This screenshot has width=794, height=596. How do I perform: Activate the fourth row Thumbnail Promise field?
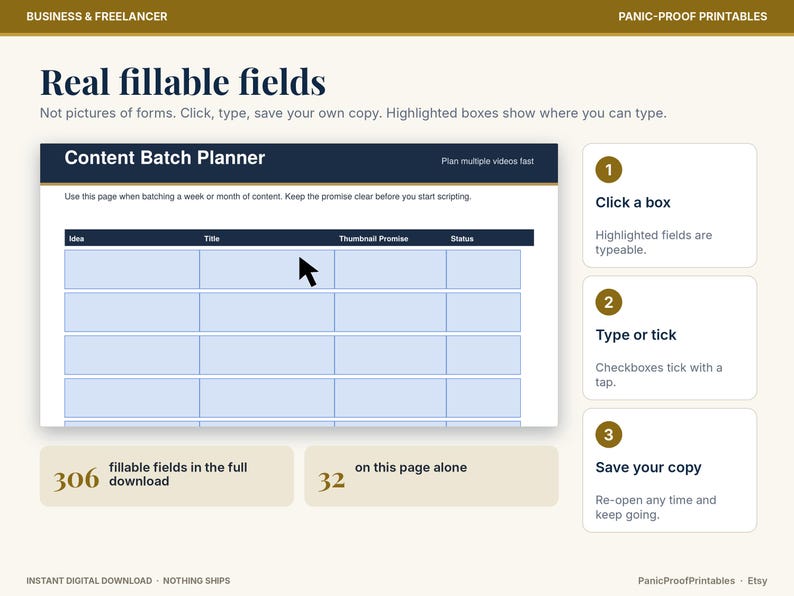(x=390, y=398)
